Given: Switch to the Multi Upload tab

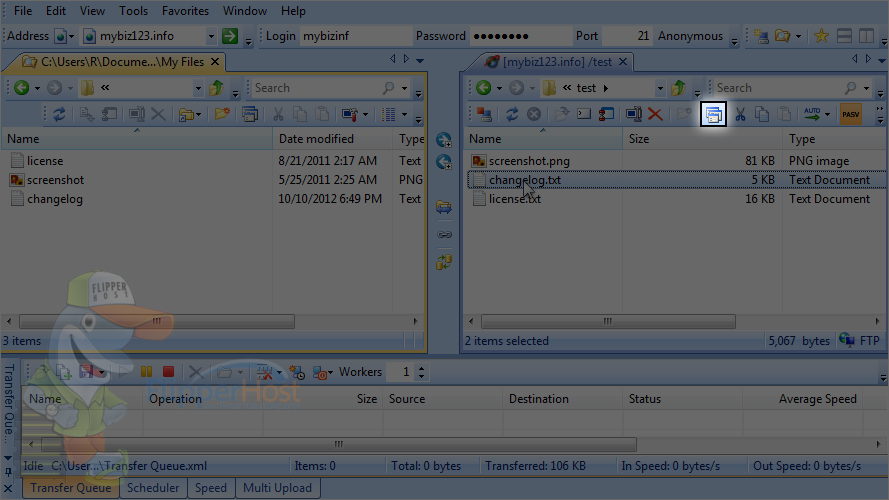Looking at the screenshot, I should 277,488.
